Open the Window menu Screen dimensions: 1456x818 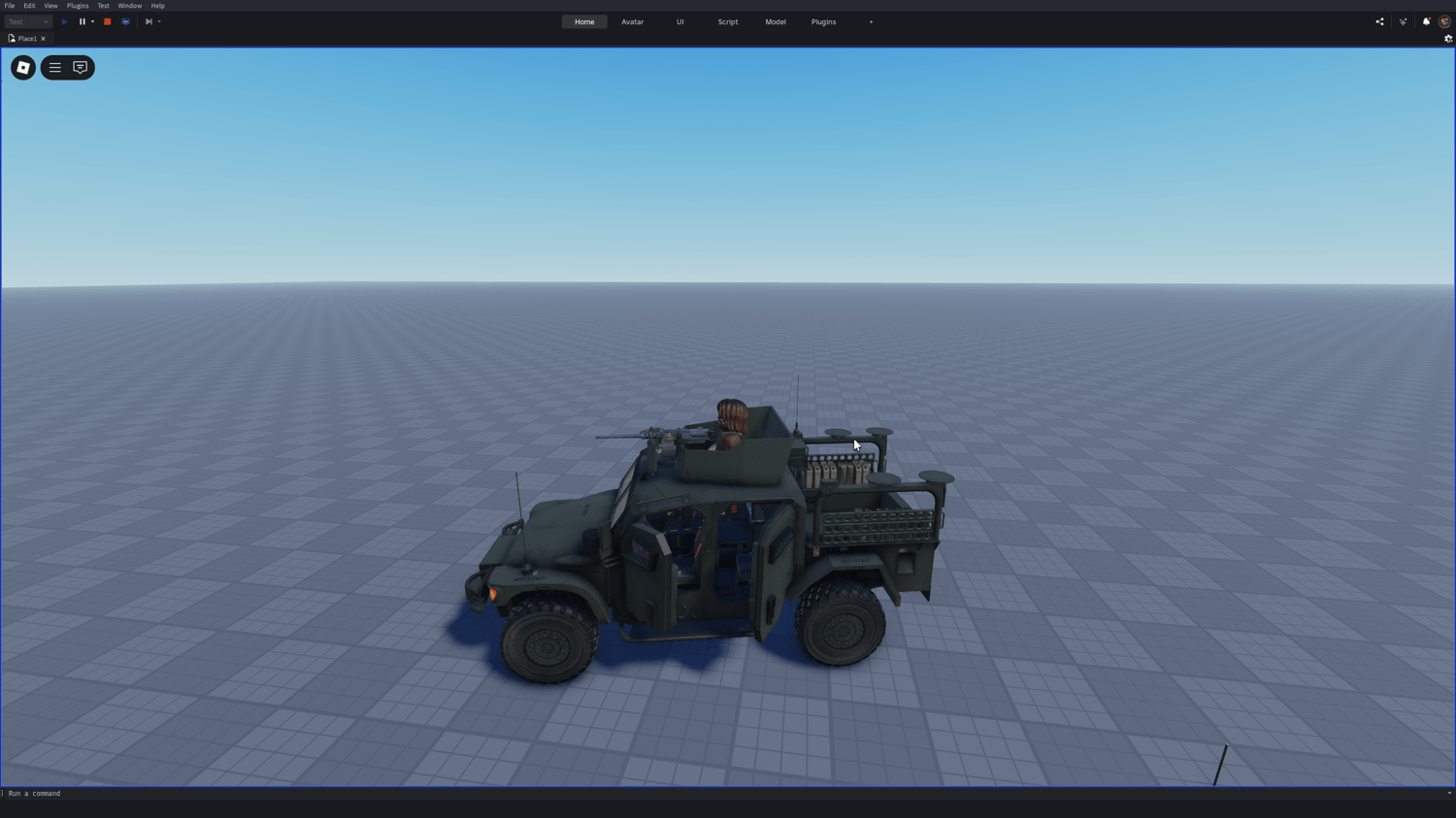[x=129, y=6]
